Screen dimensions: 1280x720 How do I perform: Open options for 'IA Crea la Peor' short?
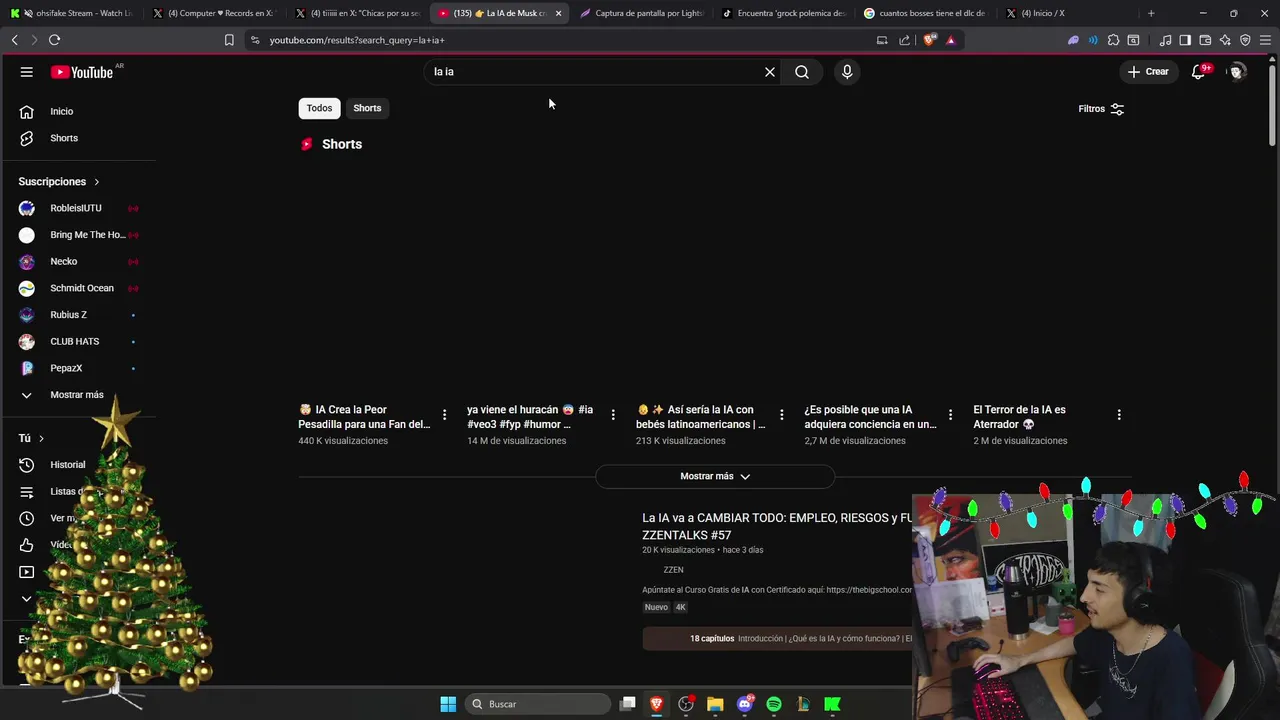click(x=444, y=415)
